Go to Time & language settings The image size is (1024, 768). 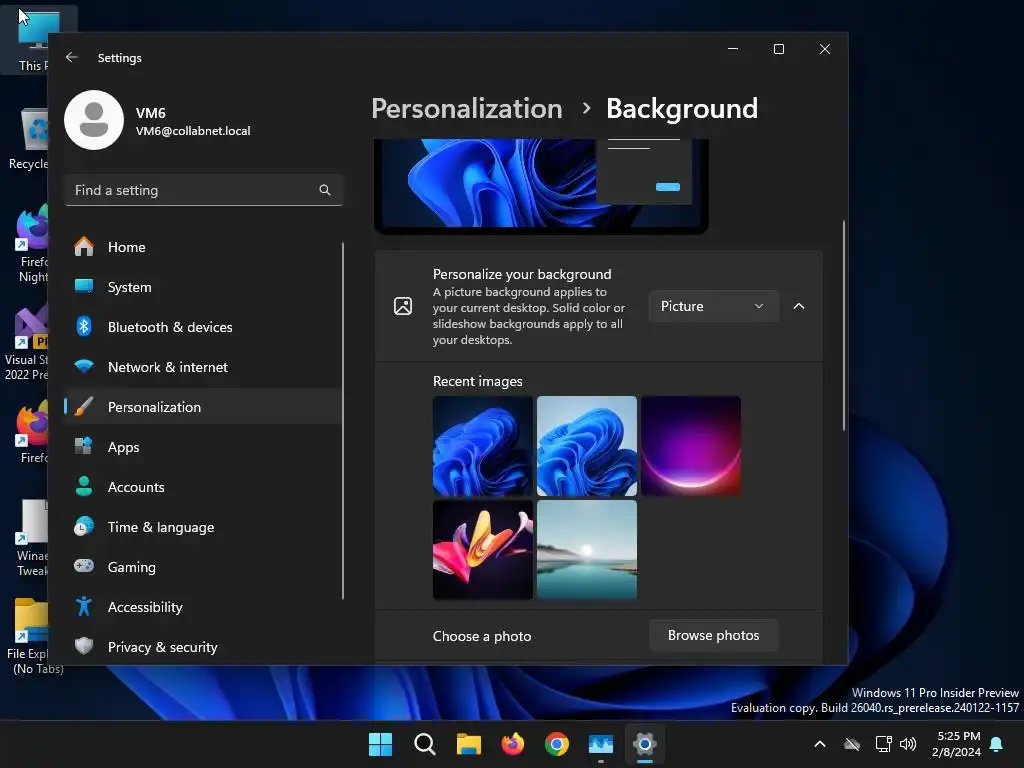[202, 526]
